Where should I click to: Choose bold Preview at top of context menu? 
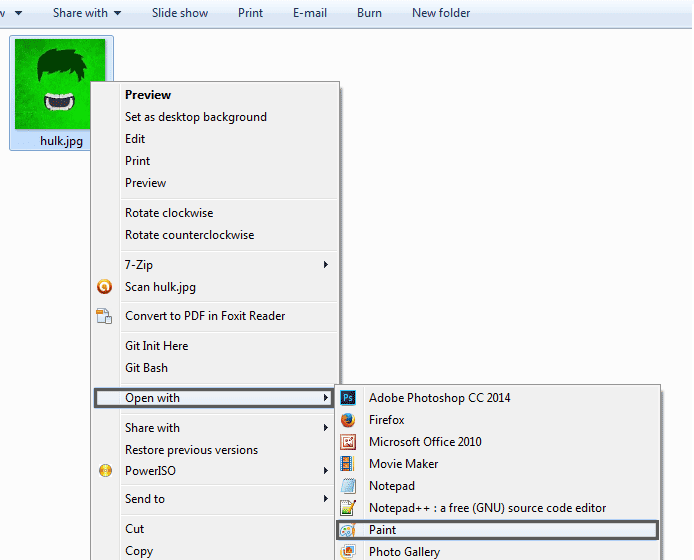tap(148, 95)
